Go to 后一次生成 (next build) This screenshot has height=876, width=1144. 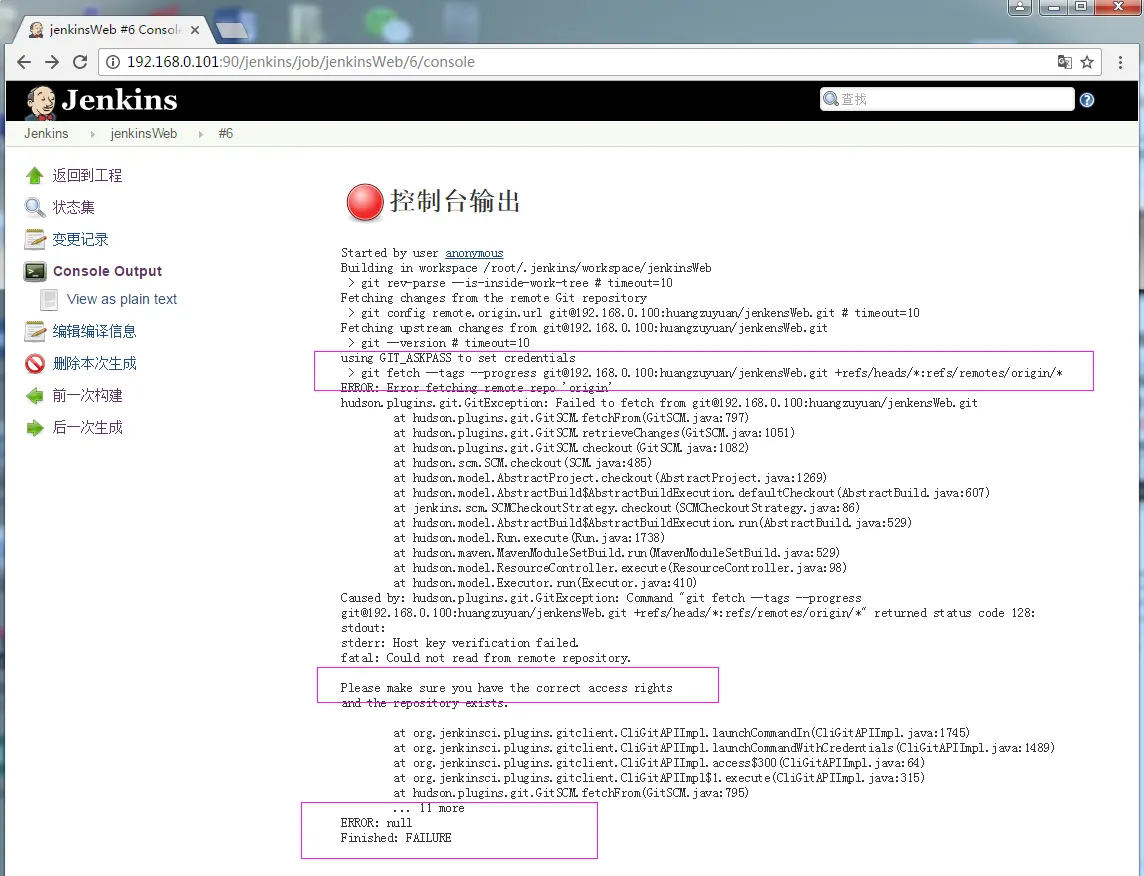coord(87,427)
